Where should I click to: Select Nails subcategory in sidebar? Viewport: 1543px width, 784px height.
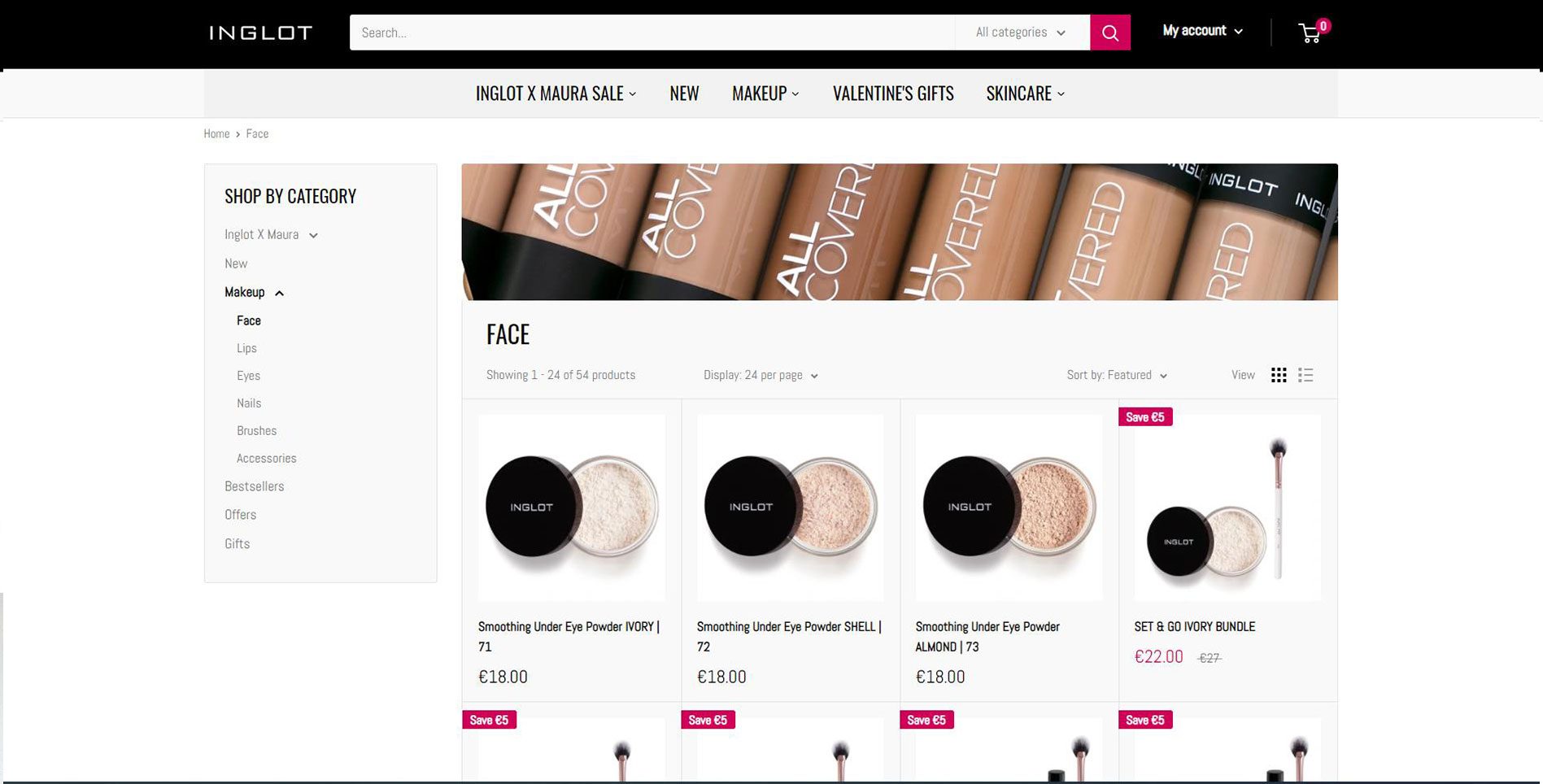(249, 403)
